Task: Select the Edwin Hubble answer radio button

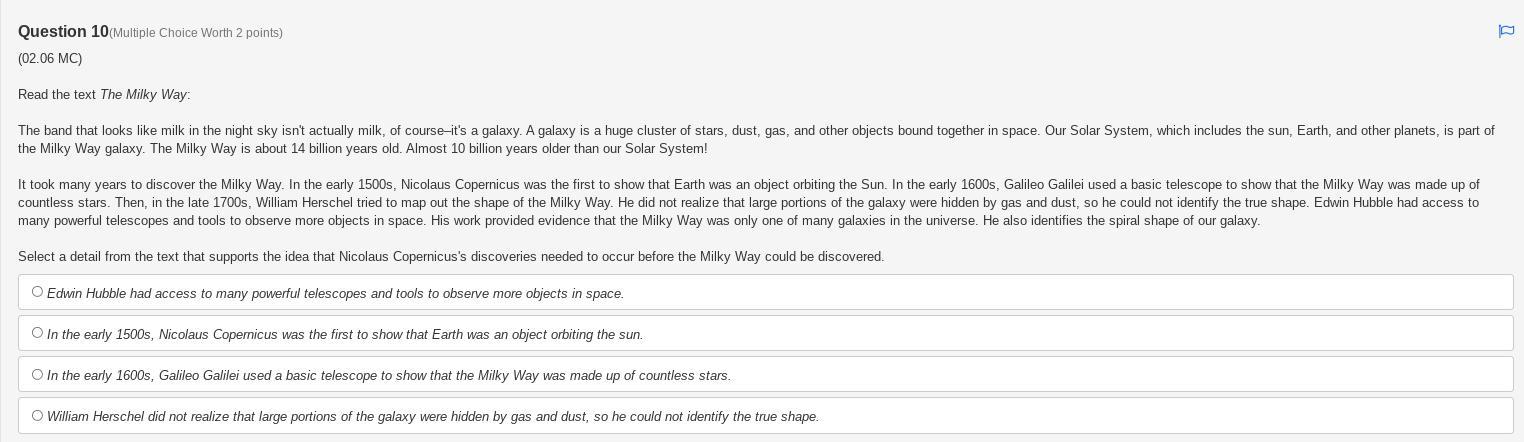Action: click(37, 292)
